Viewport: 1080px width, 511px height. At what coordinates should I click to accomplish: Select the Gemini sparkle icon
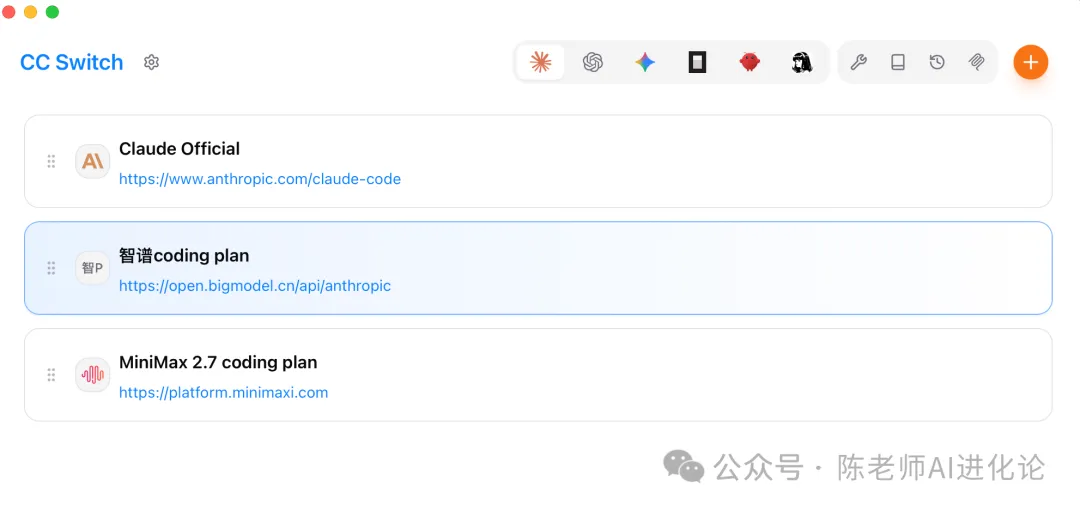[x=645, y=62]
